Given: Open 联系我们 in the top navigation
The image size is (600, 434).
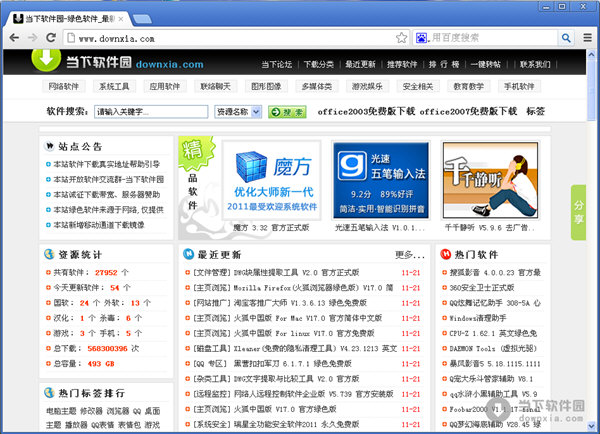Looking at the screenshot, I should point(535,64).
